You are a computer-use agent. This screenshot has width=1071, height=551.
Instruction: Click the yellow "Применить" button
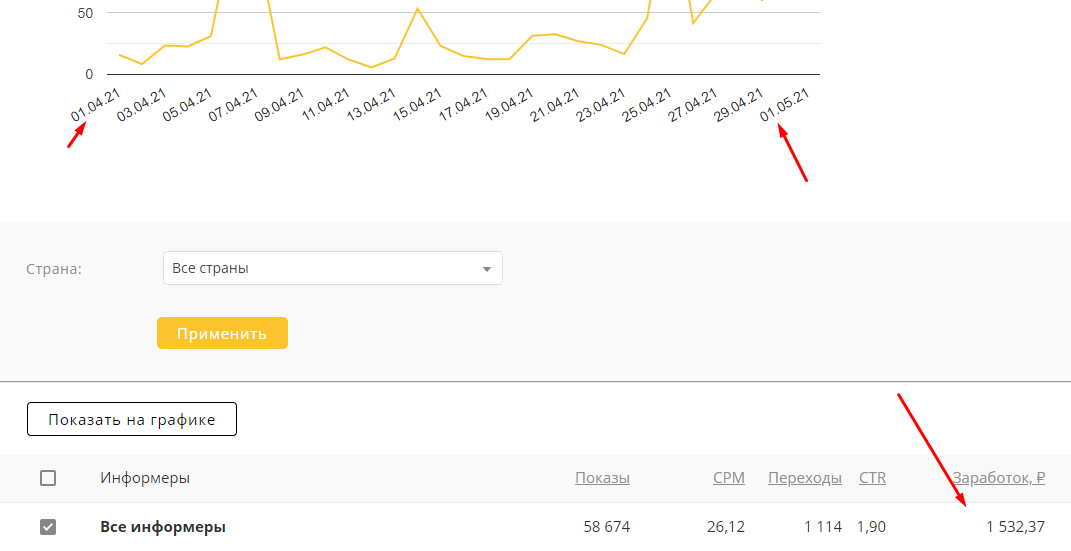pos(222,333)
